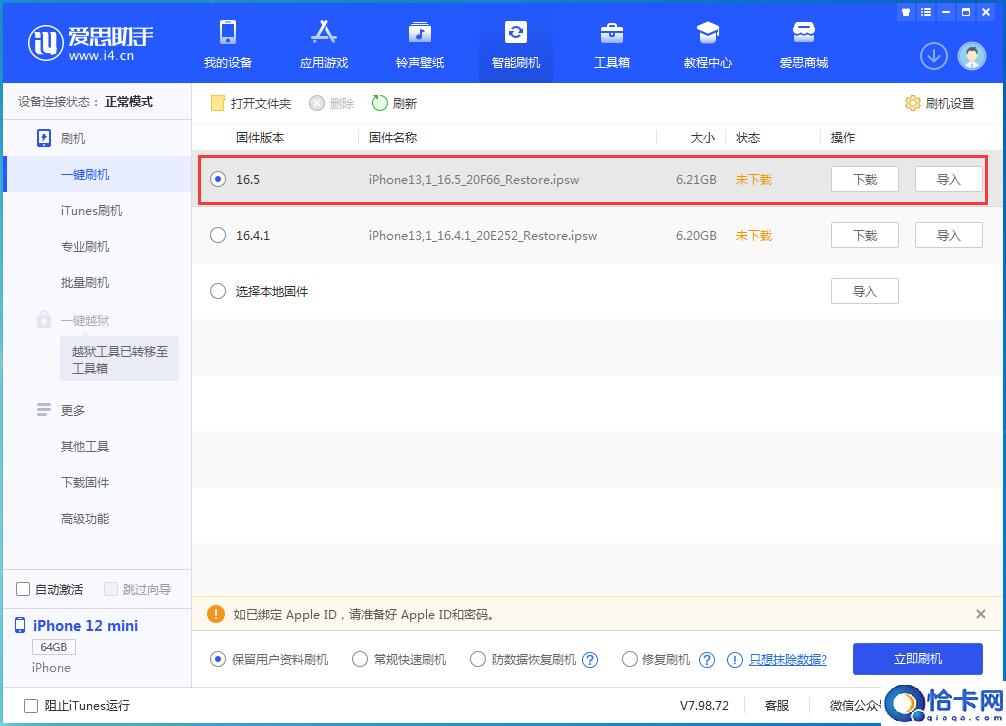Open 其他工具 in sidebar
1006x726 pixels.
coord(85,446)
